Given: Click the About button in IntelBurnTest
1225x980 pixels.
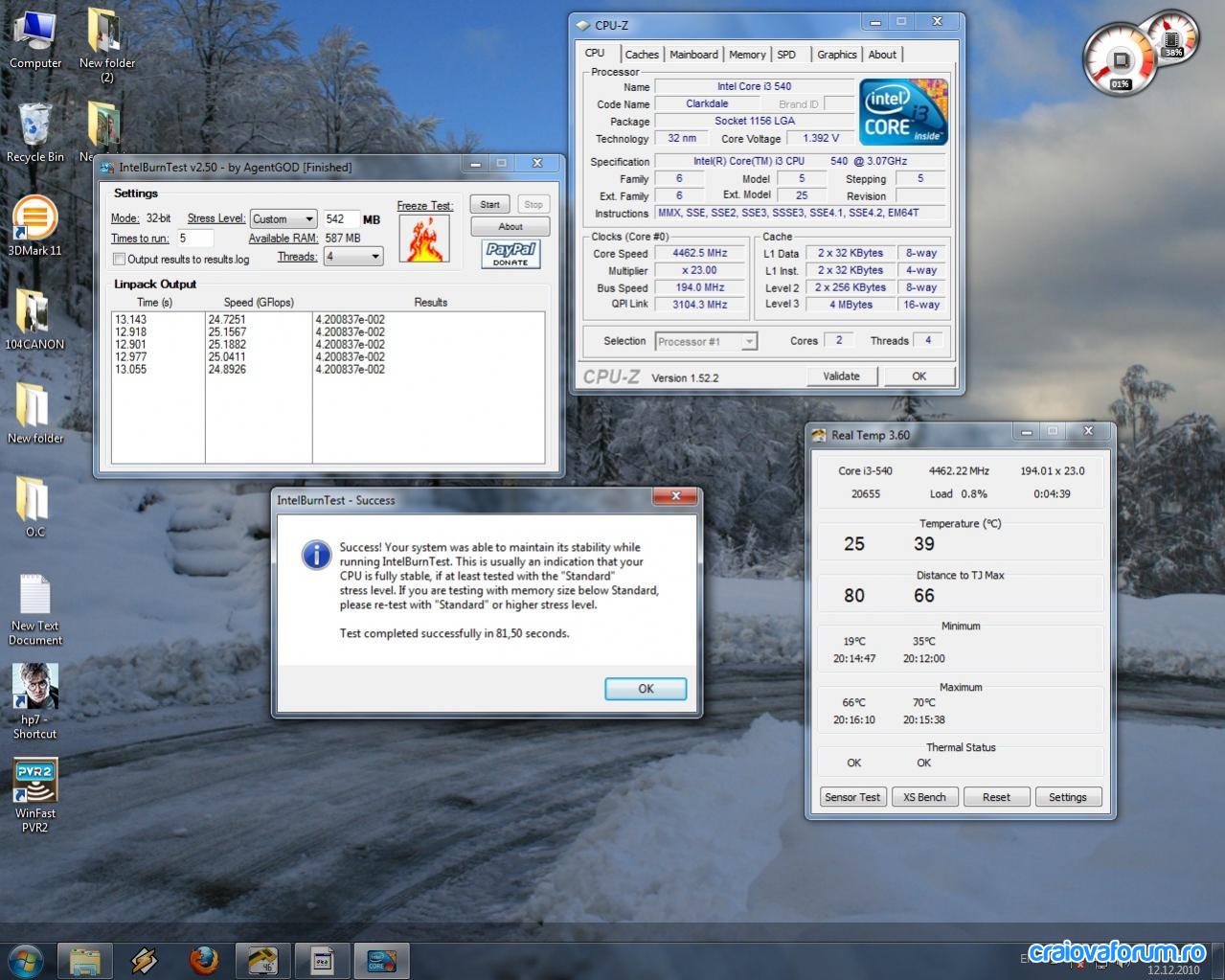Looking at the screenshot, I should 510,227.
